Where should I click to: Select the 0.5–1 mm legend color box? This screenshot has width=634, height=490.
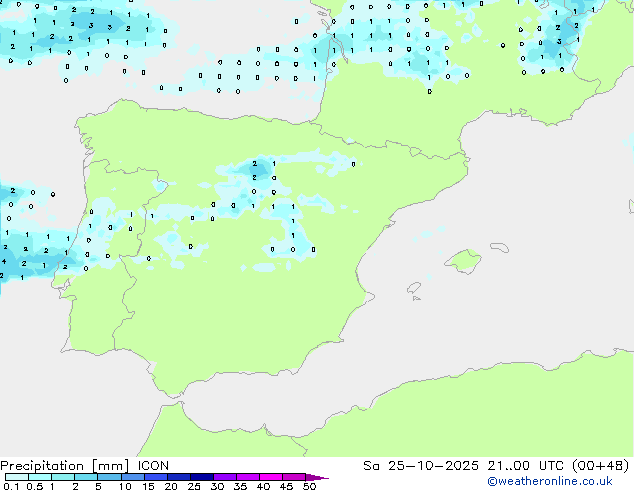(x=40, y=477)
